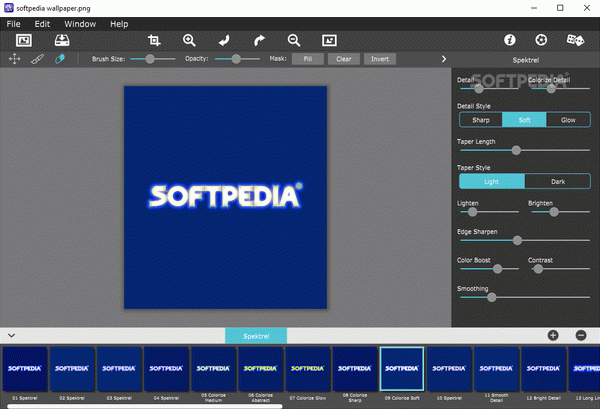
Task: Choose the 08 Colorize Sharp preset
Action: [x=355, y=369]
